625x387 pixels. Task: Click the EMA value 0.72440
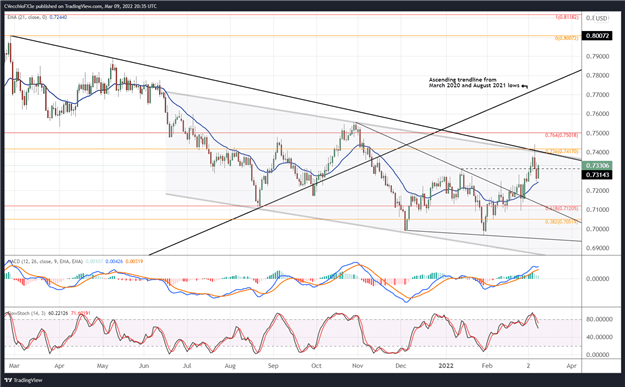click(58, 17)
